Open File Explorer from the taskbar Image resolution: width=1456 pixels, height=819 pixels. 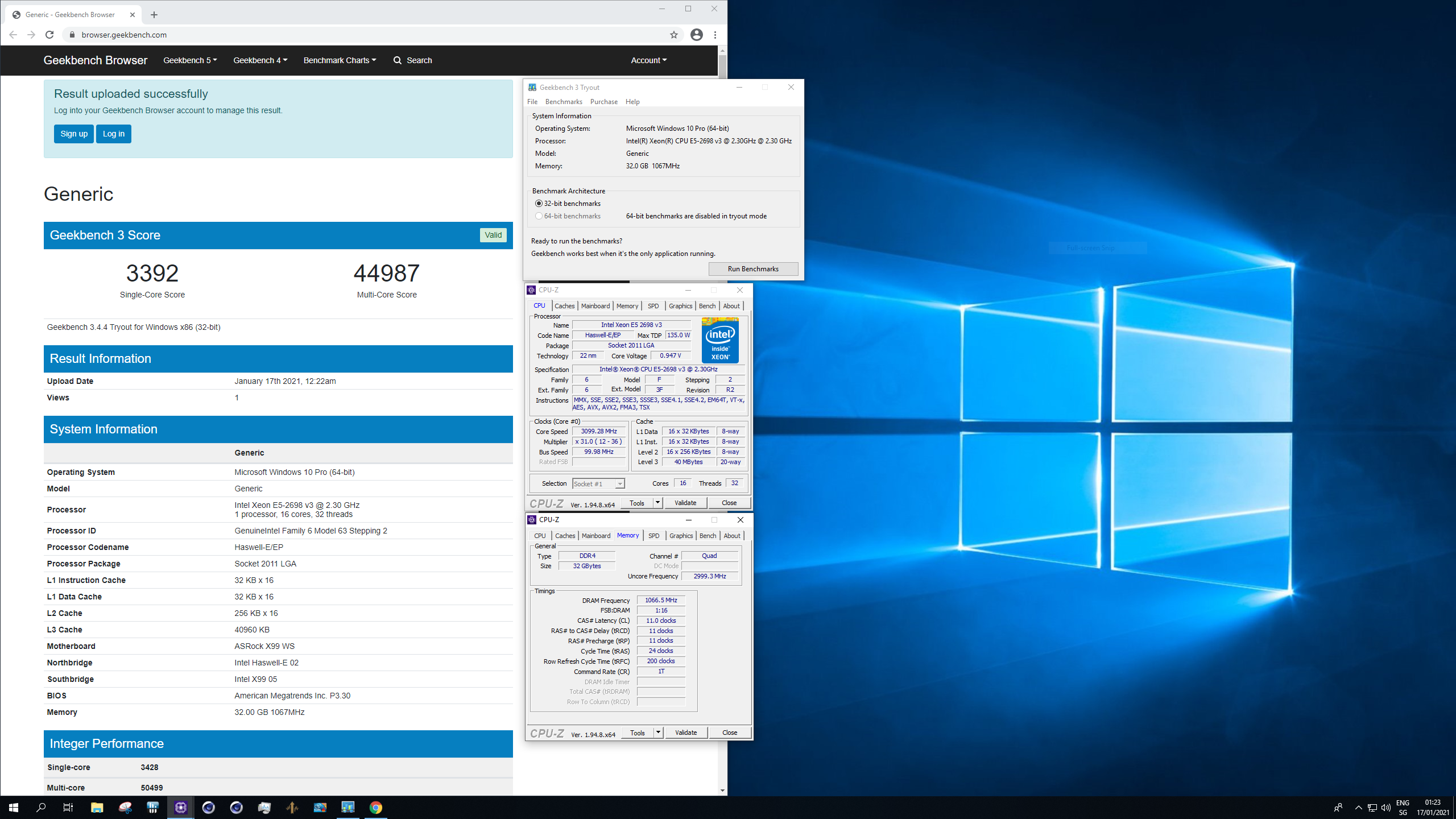(97, 808)
